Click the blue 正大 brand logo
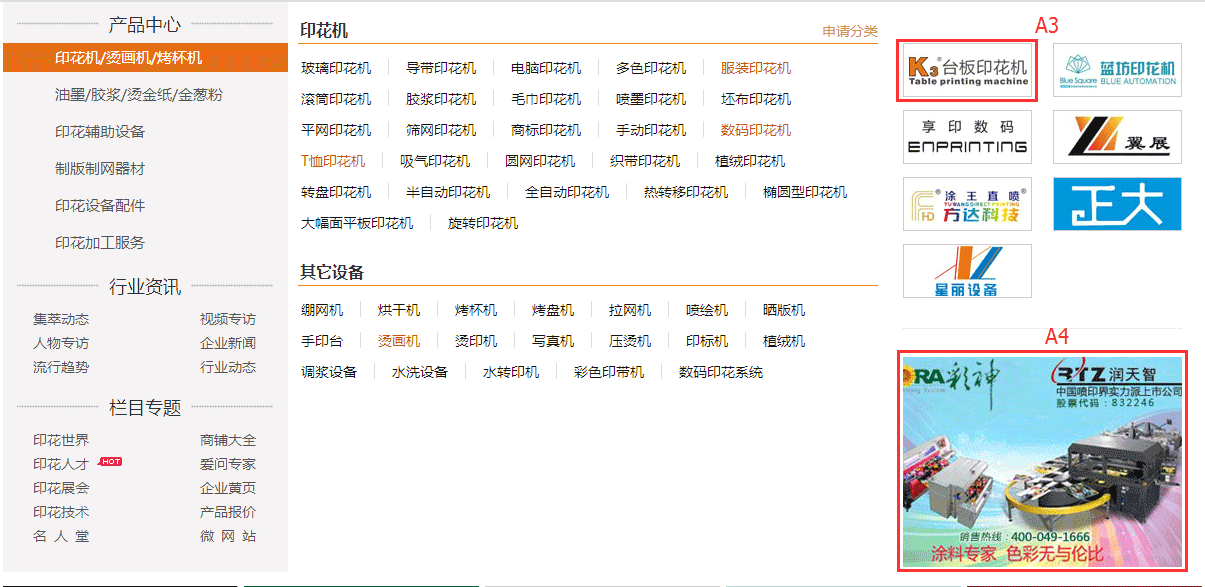 coord(1117,204)
